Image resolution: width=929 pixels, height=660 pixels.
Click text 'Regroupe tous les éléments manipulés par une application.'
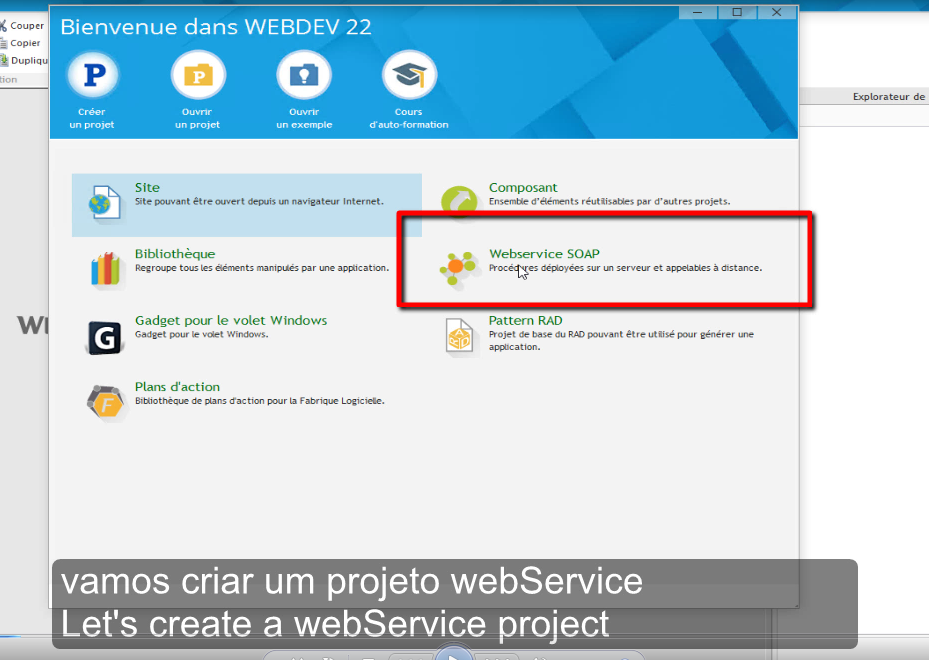coord(262,268)
